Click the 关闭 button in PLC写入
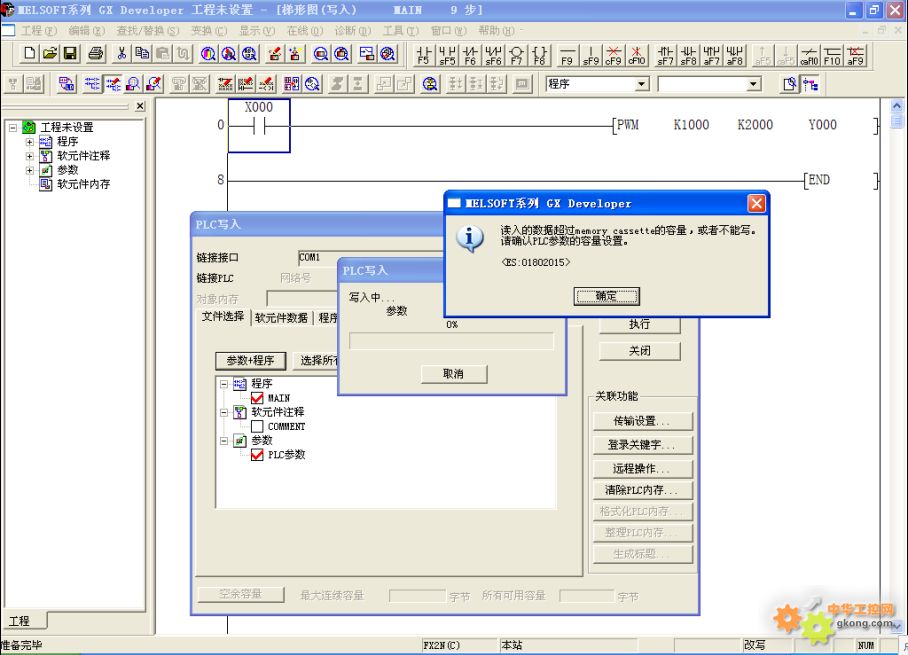This screenshot has height=655, width=908. 639,351
